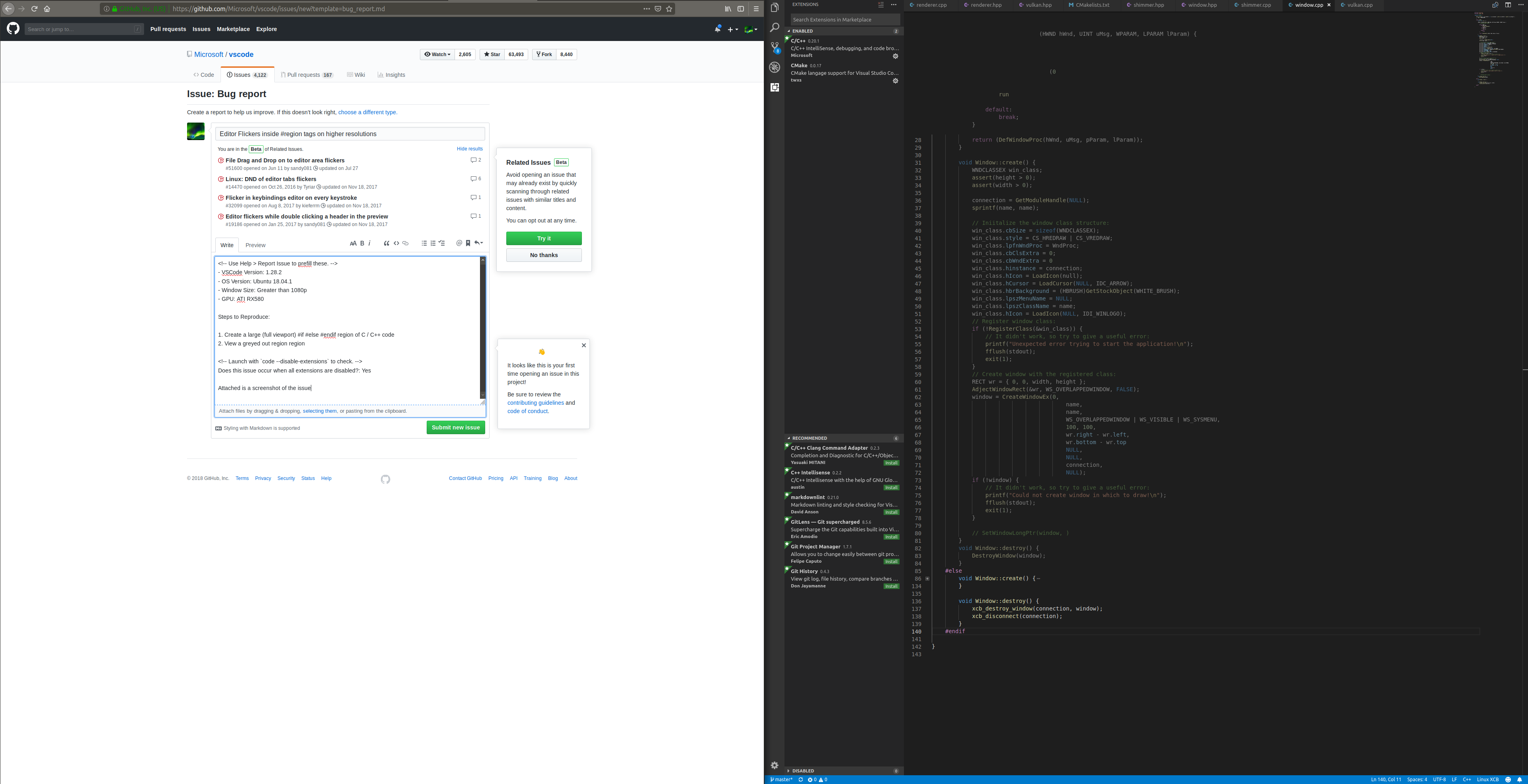Image resolution: width=1528 pixels, height=784 pixels.
Task: Insert bold text in GitHub issue editor
Action: pyautogui.click(x=362, y=243)
